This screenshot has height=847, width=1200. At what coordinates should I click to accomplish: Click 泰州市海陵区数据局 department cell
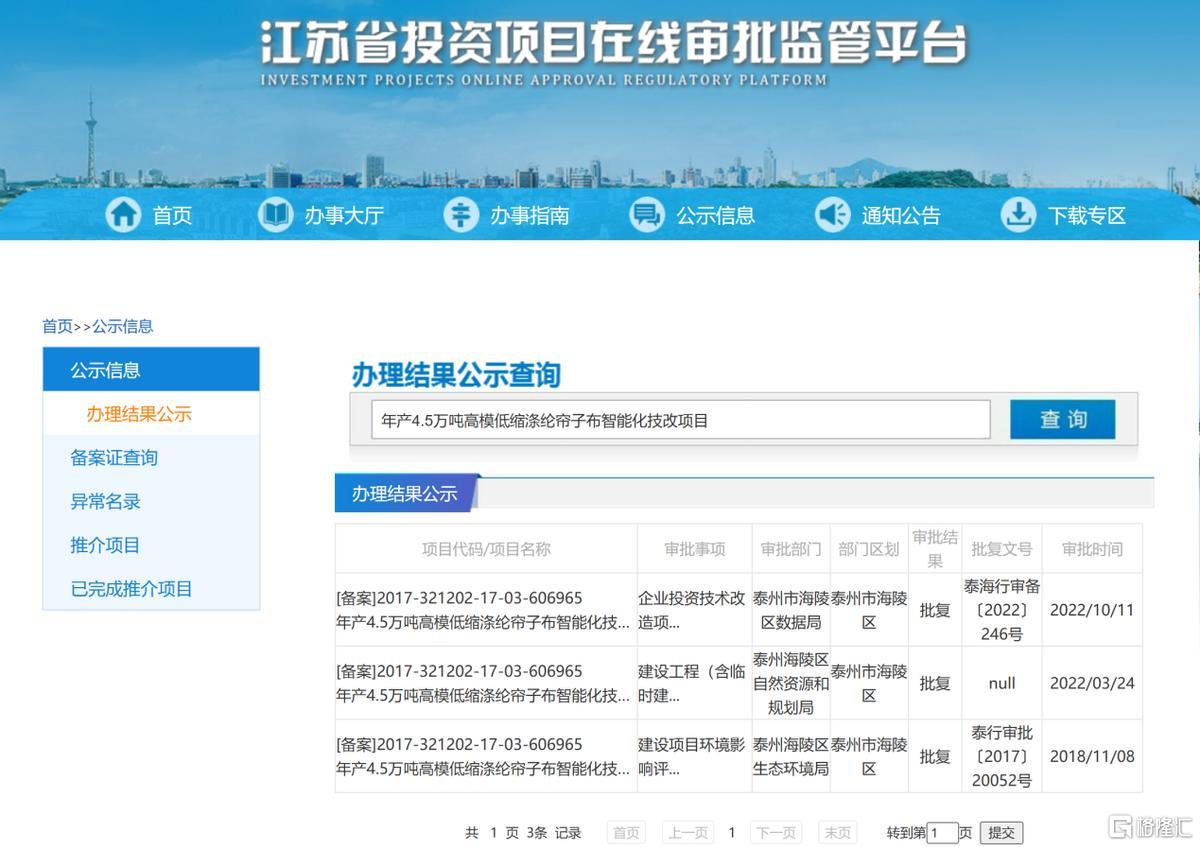coord(791,610)
